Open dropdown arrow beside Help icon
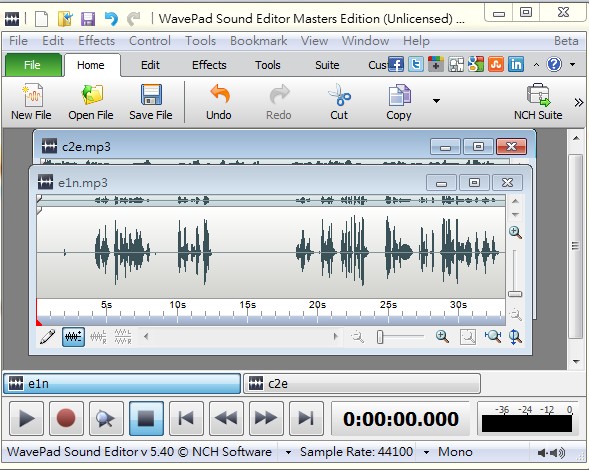 (572, 65)
